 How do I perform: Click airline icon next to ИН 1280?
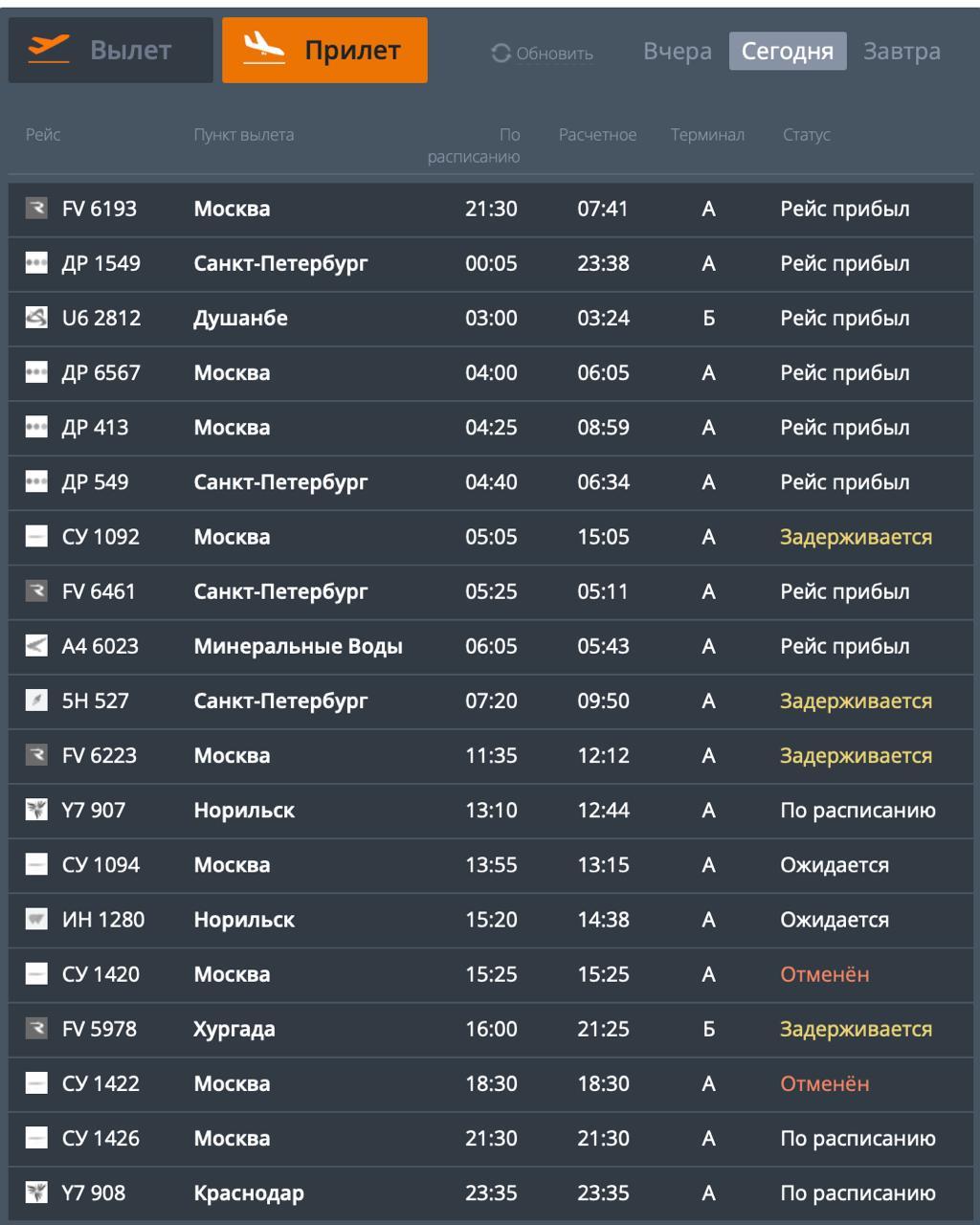coord(36,920)
